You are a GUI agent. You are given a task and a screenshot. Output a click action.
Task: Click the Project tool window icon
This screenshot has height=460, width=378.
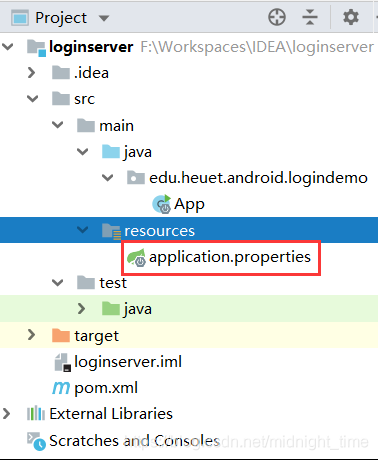point(20,18)
